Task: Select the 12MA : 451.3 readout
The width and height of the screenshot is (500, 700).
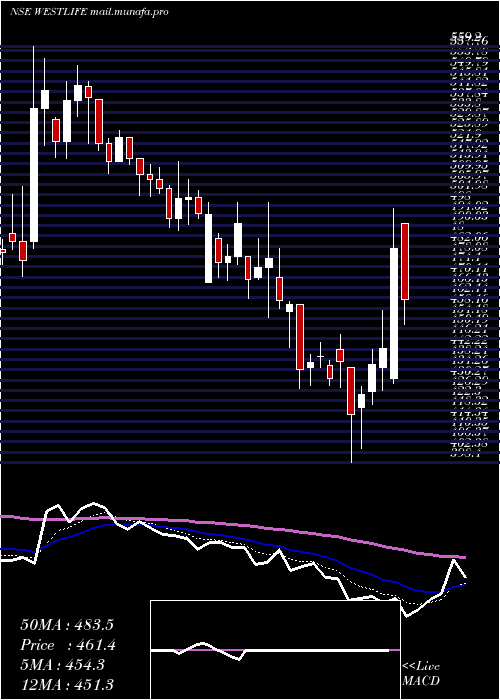Action: [x=67, y=684]
